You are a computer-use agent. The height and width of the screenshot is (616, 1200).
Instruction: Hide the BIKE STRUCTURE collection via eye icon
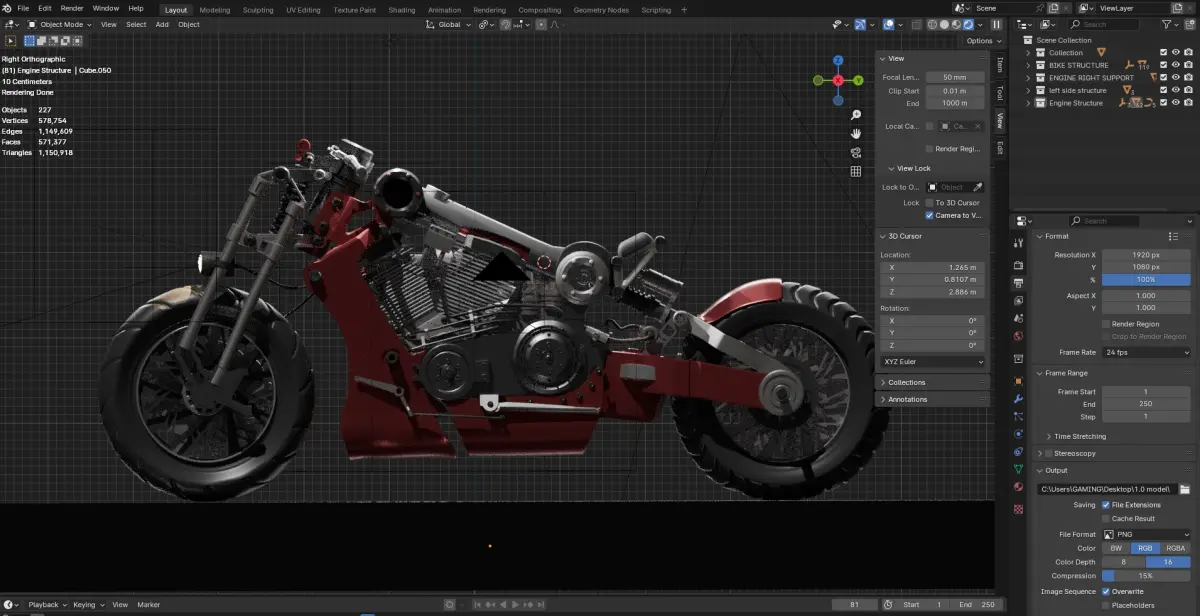1175,65
